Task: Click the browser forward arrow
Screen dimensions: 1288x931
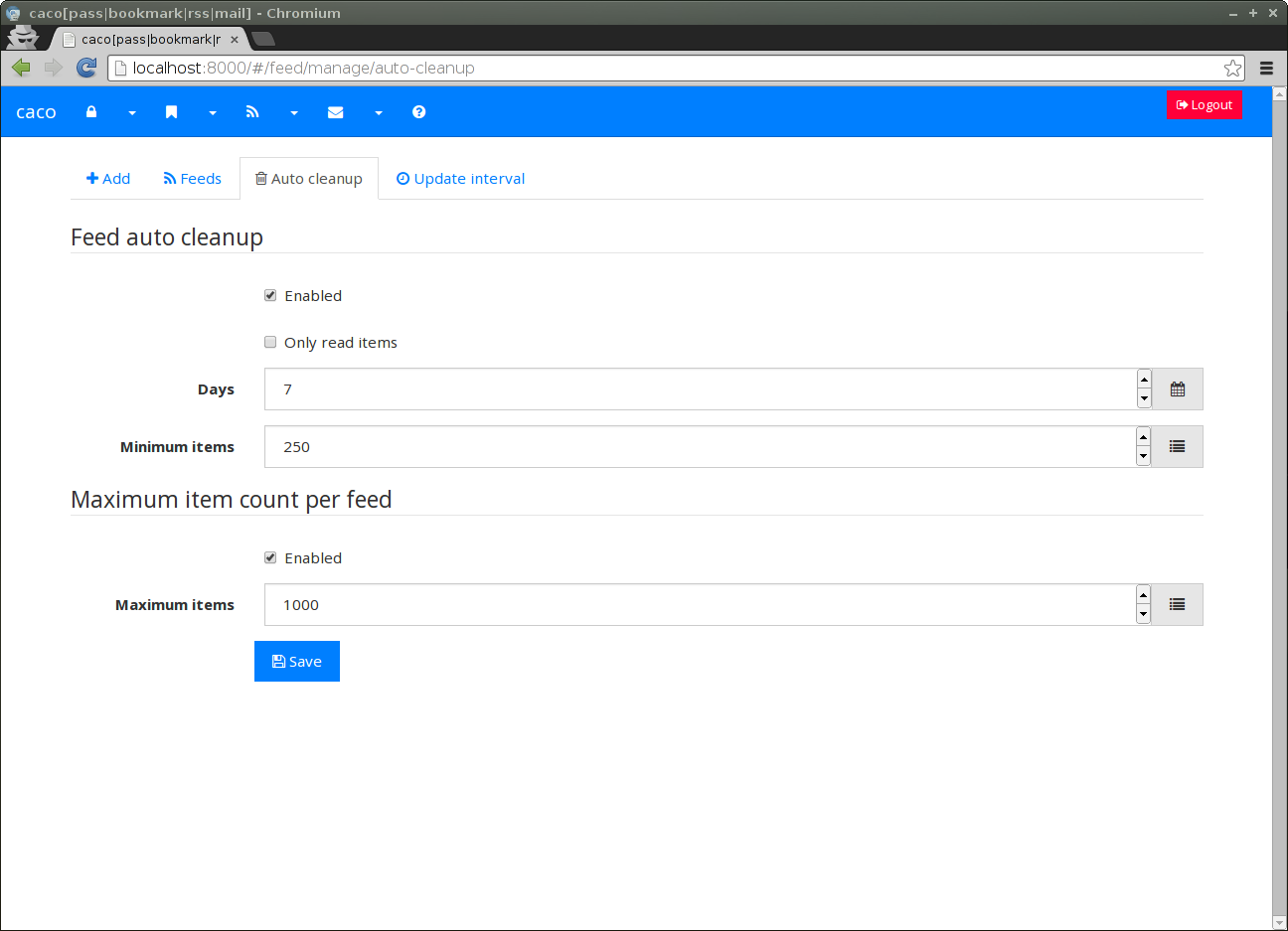Action: pyautogui.click(x=54, y=68)
